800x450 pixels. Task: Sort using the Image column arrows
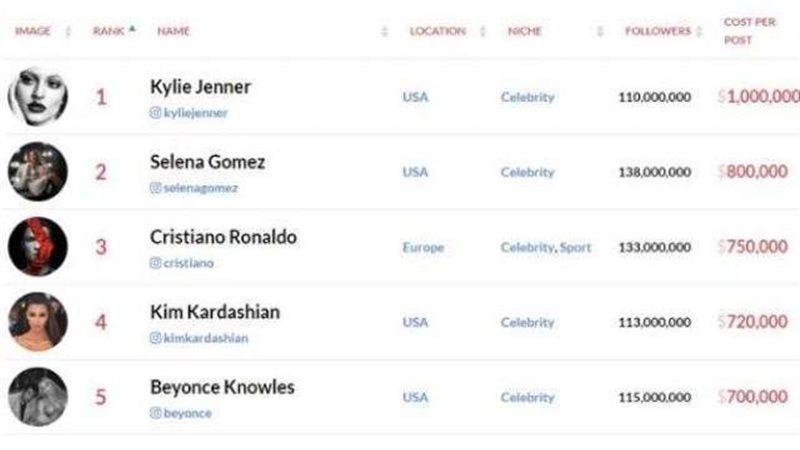point(68,32)
